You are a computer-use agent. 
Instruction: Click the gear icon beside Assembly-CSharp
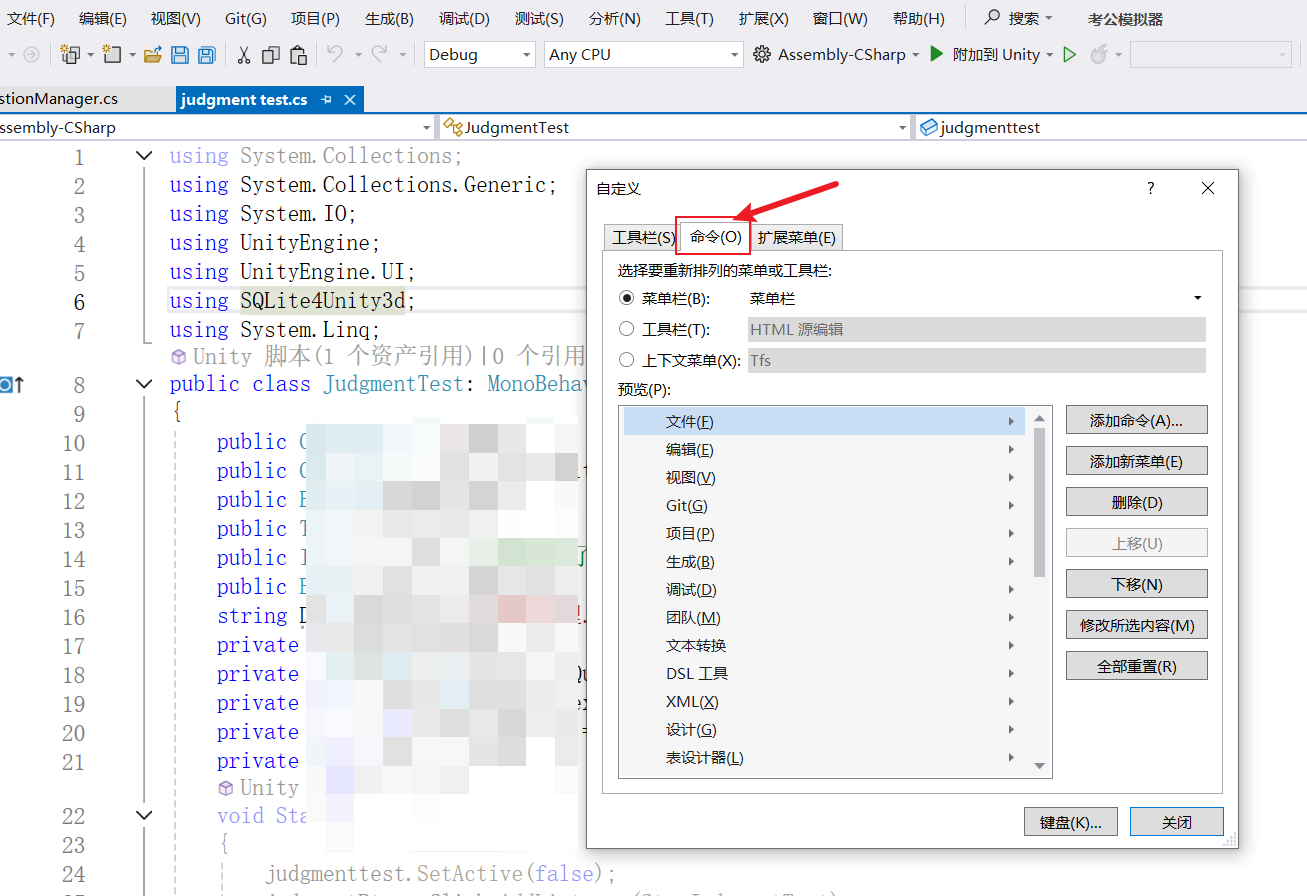pos(762,55)
